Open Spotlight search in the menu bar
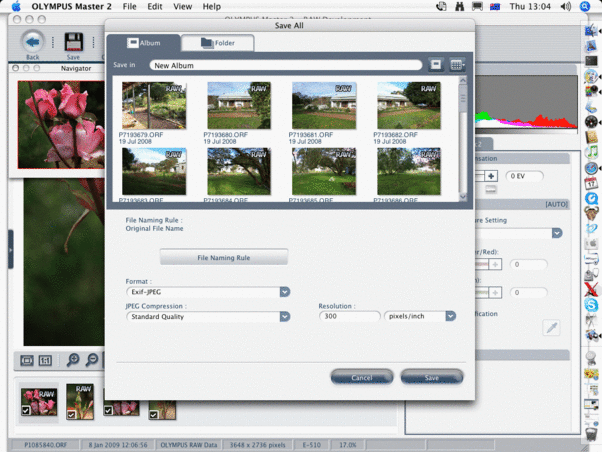The height and width of the screenshot is (452, 602). point(589,7)
